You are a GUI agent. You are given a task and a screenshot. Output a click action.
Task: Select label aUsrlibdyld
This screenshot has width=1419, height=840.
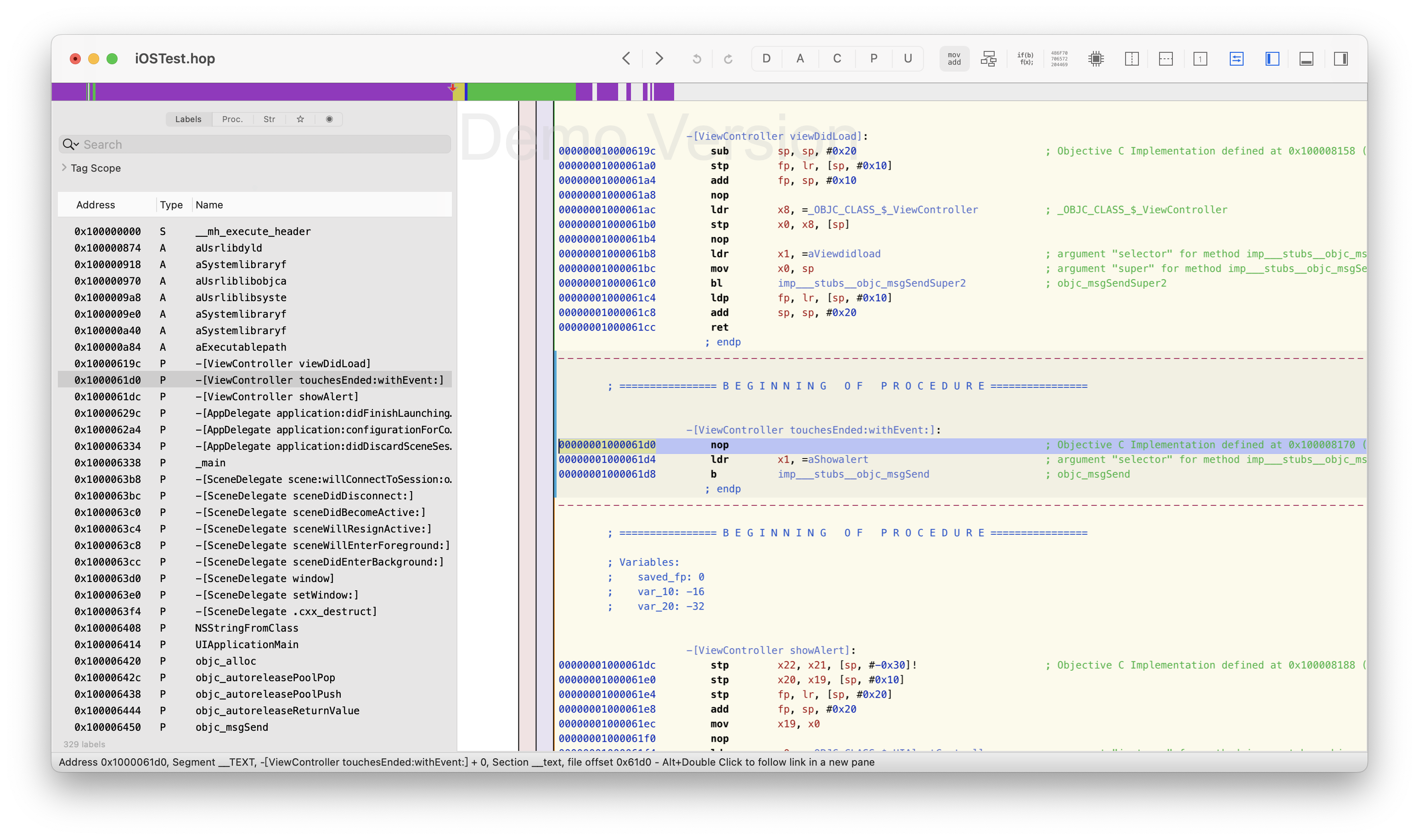tap(255, 248)
